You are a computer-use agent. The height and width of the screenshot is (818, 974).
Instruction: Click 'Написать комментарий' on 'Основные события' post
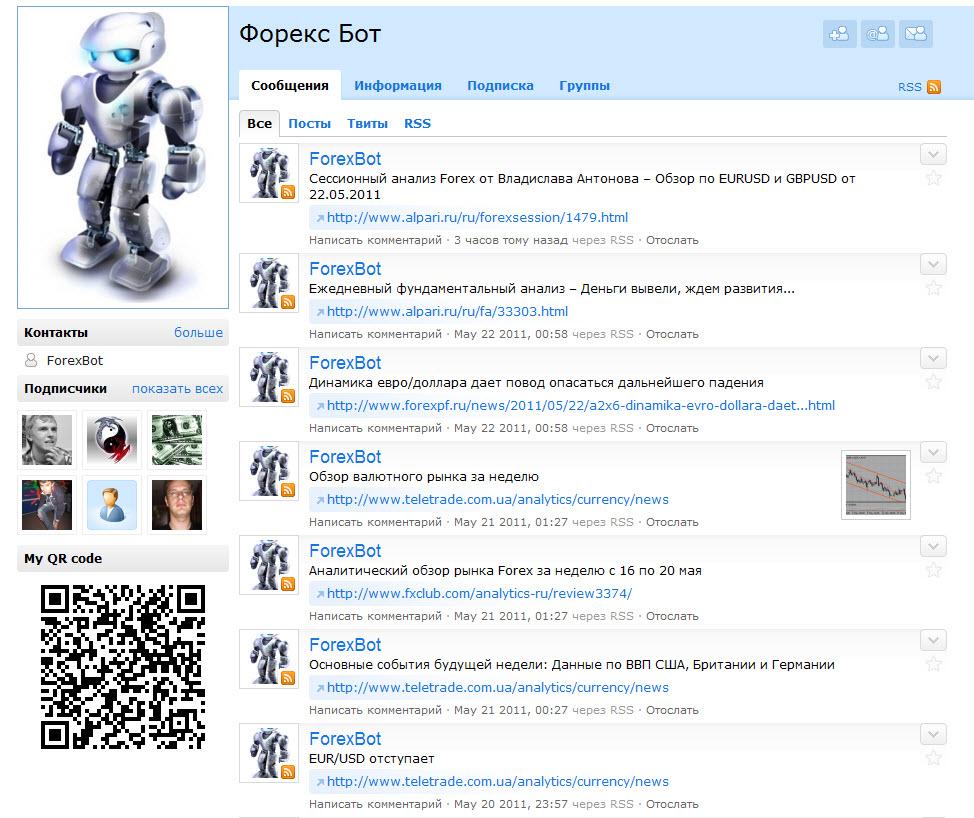tap(375, 711)
